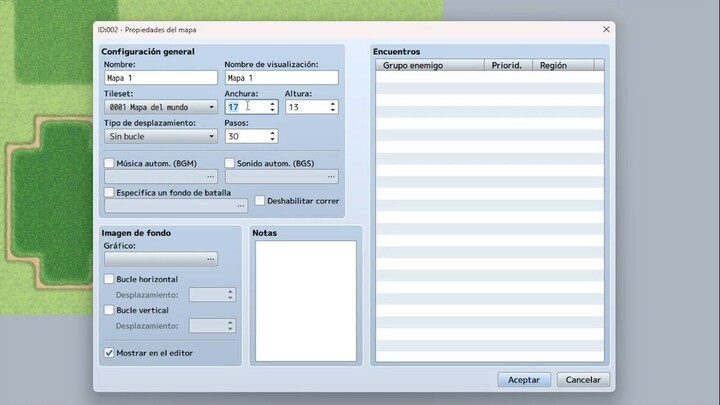This screenshot has height=405, width=720.
Task: Browse battle background ellipsis button
Action: (241, 206)
